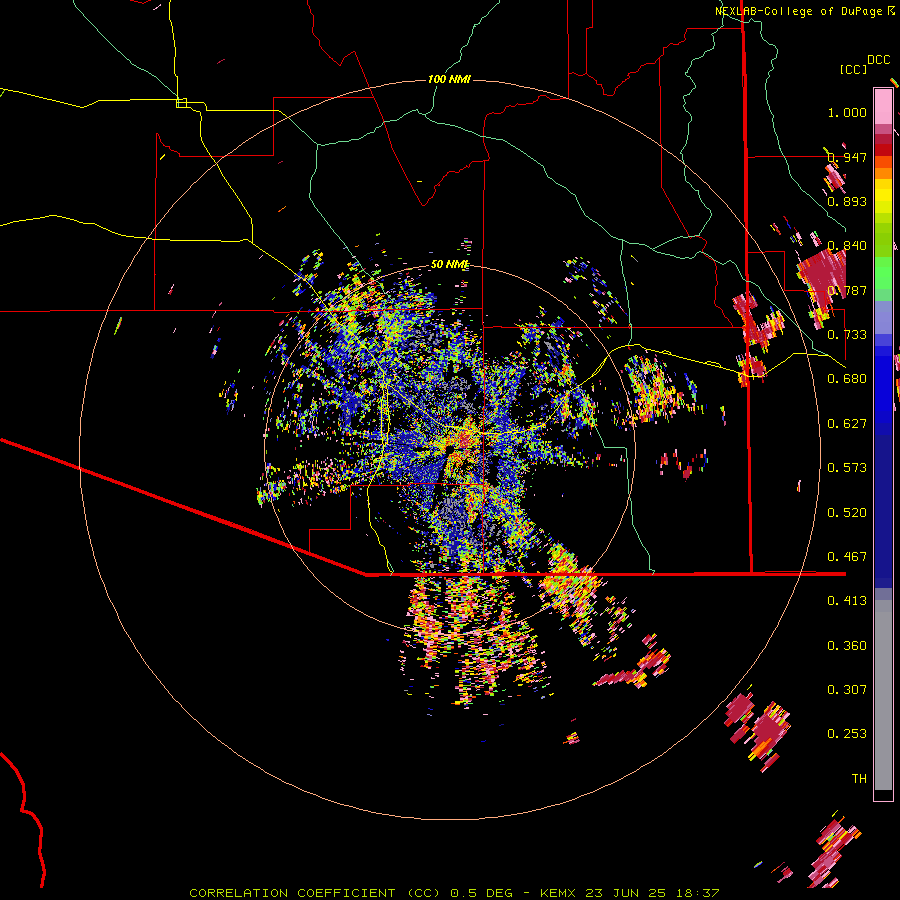
Task: Select the 0.627 scale value
Action: coord(847,424)
